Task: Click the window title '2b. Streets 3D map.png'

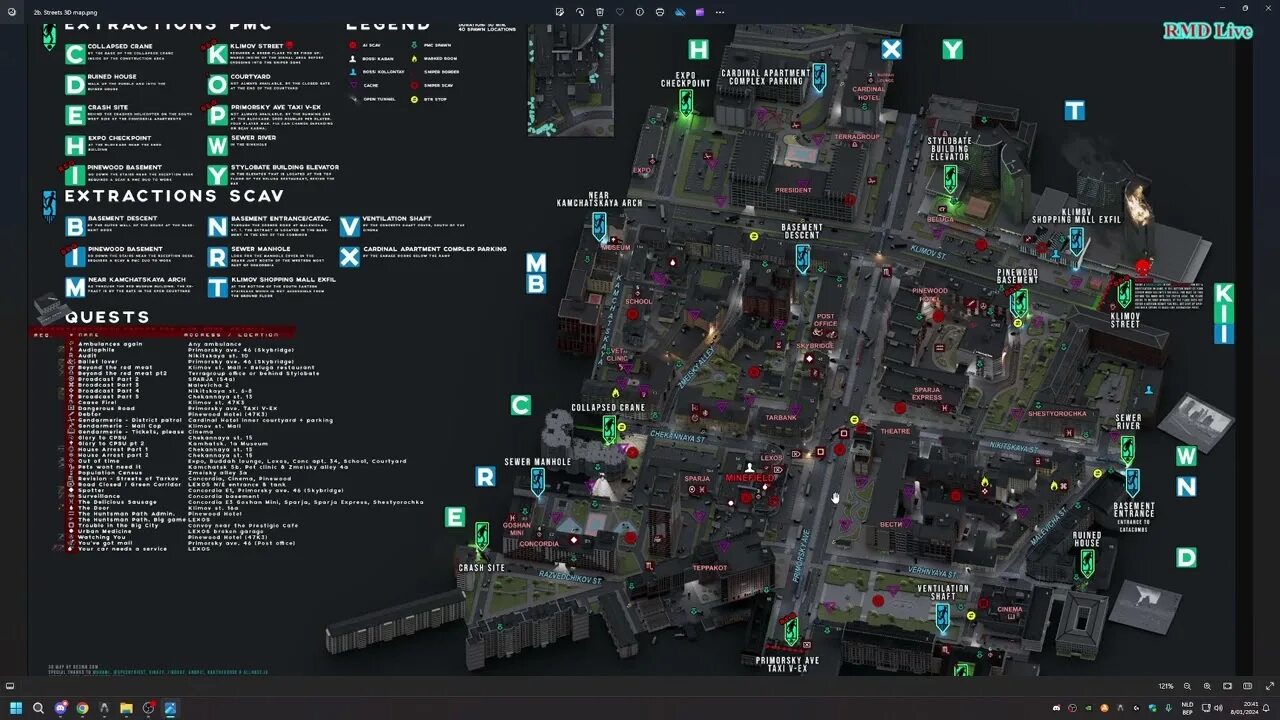Action: 65,12
